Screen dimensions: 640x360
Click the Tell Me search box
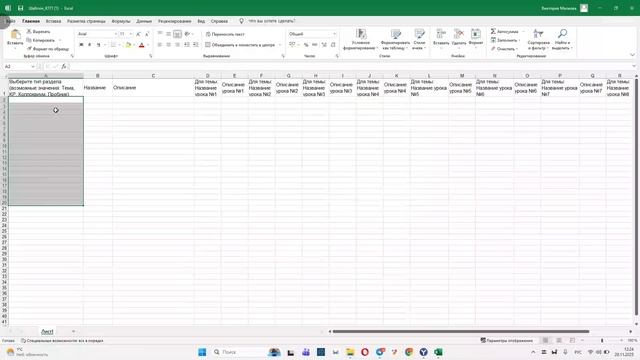tap(271, 21)
